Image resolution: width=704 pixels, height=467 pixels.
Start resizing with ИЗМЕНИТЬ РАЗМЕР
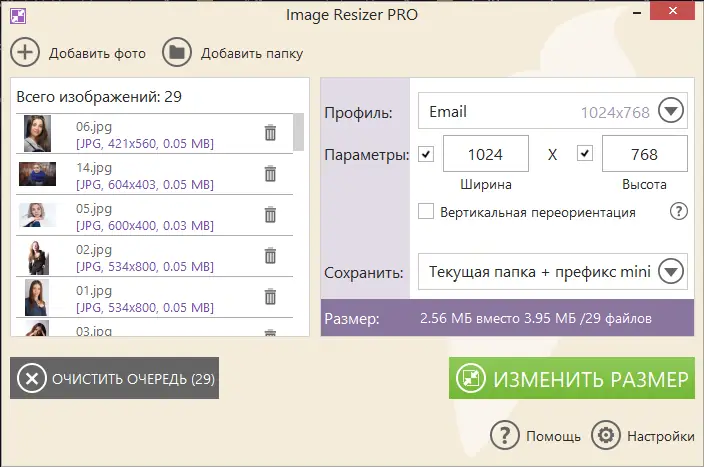click(x=573, y=379)
